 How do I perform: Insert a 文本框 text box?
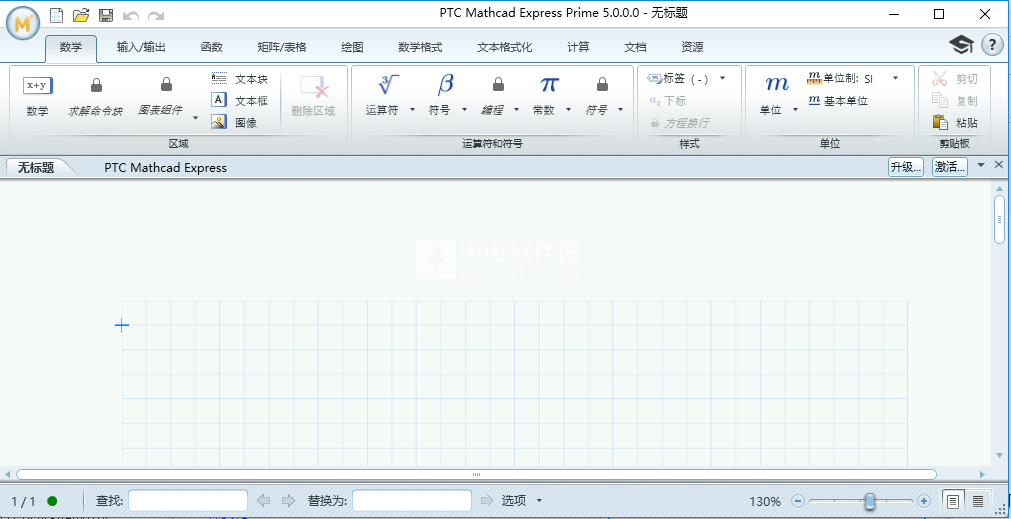[x=239, y=101]
